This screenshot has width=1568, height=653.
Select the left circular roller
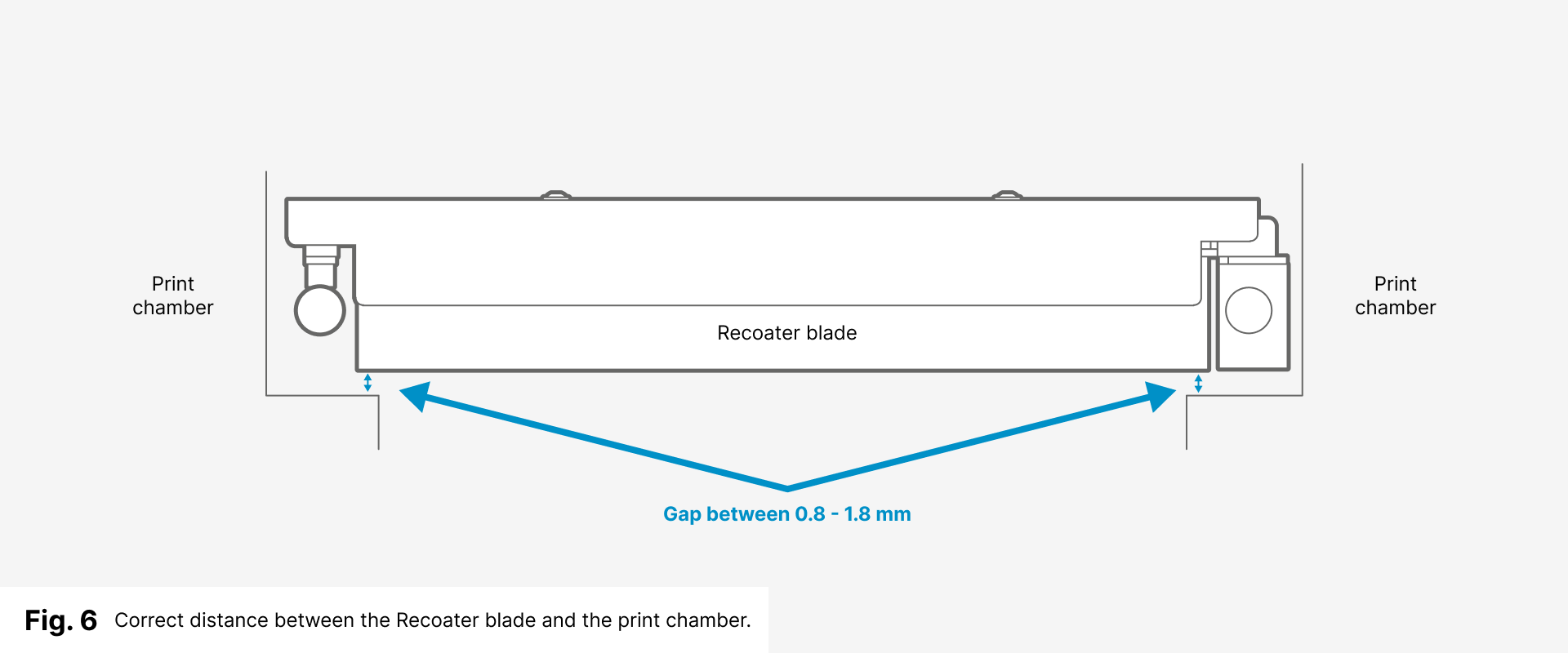click(319, 310)
